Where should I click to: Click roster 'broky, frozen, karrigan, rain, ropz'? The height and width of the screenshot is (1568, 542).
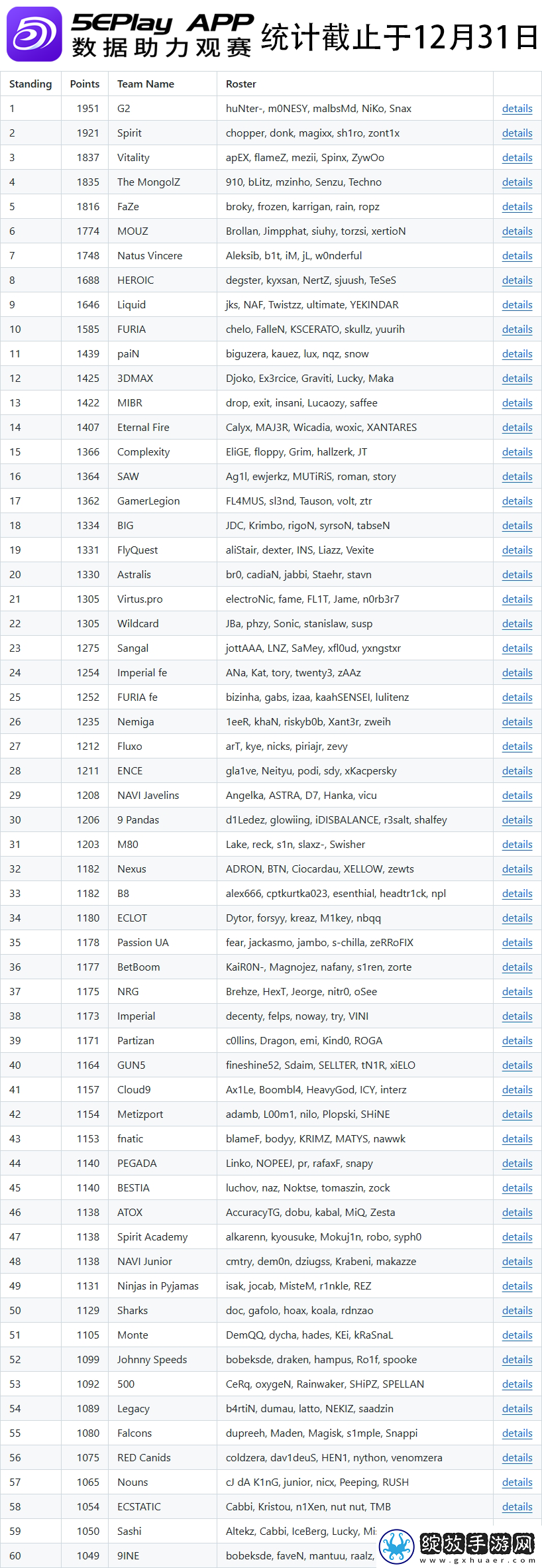pyautogui.click(x=303, y=207)
